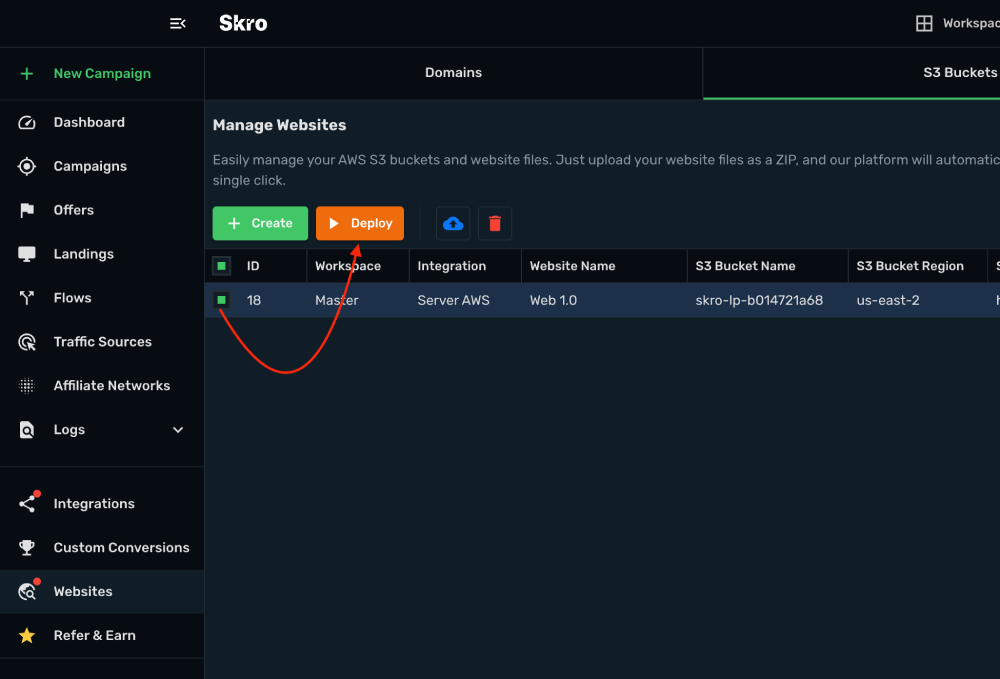Collapse the sidebar with the menu icon
The width and height of the screenshot is (1000, 679).
pyautogui.click(x=177, y=24)
